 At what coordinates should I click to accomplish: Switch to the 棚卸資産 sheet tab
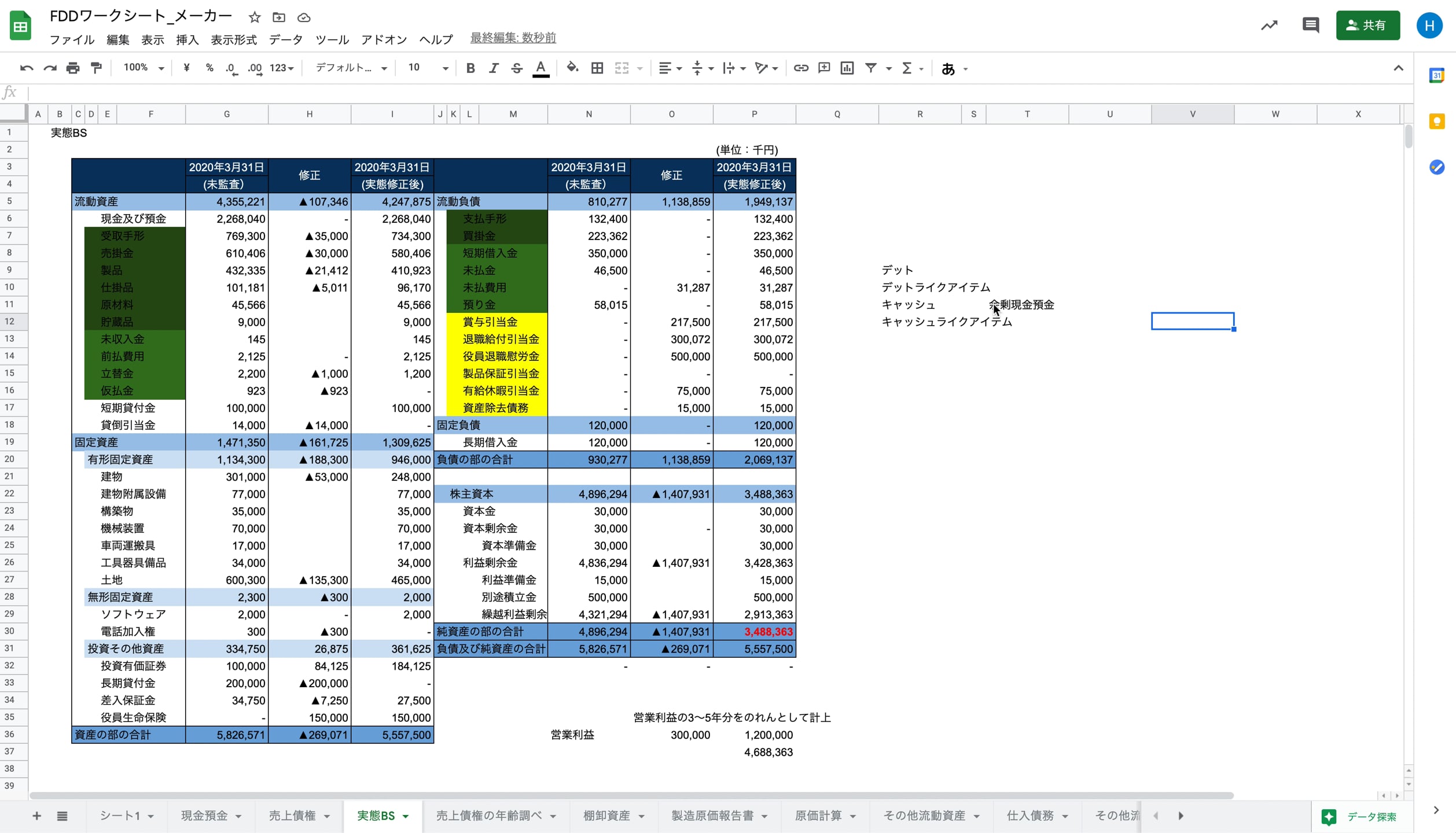pyautogui.click(x=606, y=816)
